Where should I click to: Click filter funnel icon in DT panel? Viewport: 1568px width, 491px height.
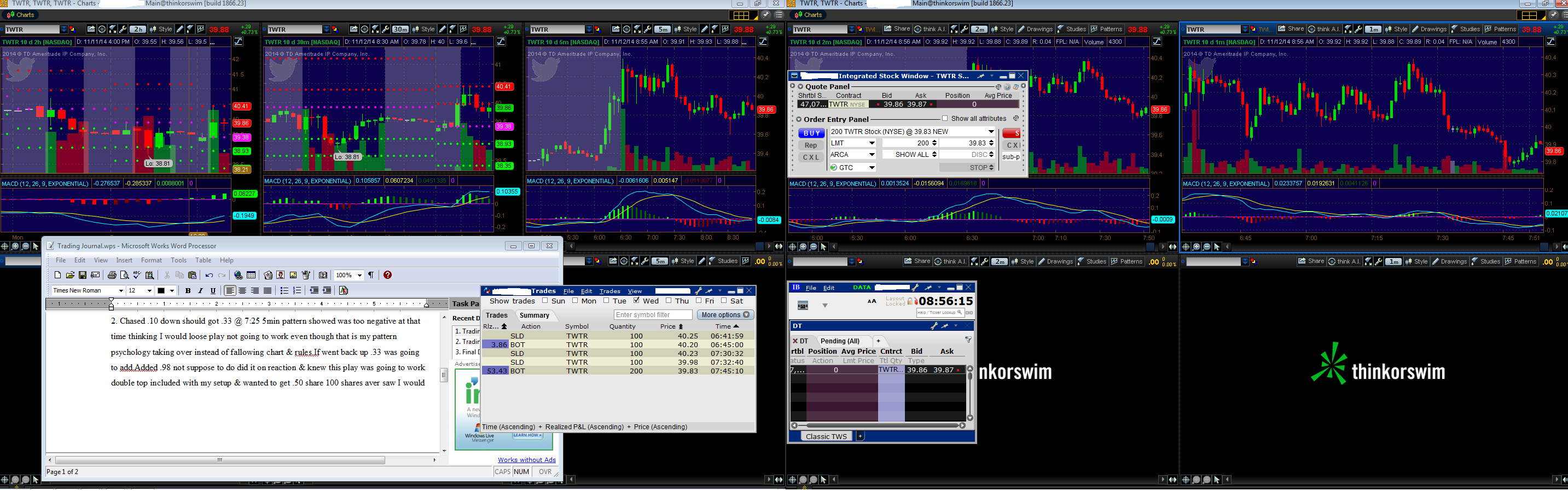968,341
